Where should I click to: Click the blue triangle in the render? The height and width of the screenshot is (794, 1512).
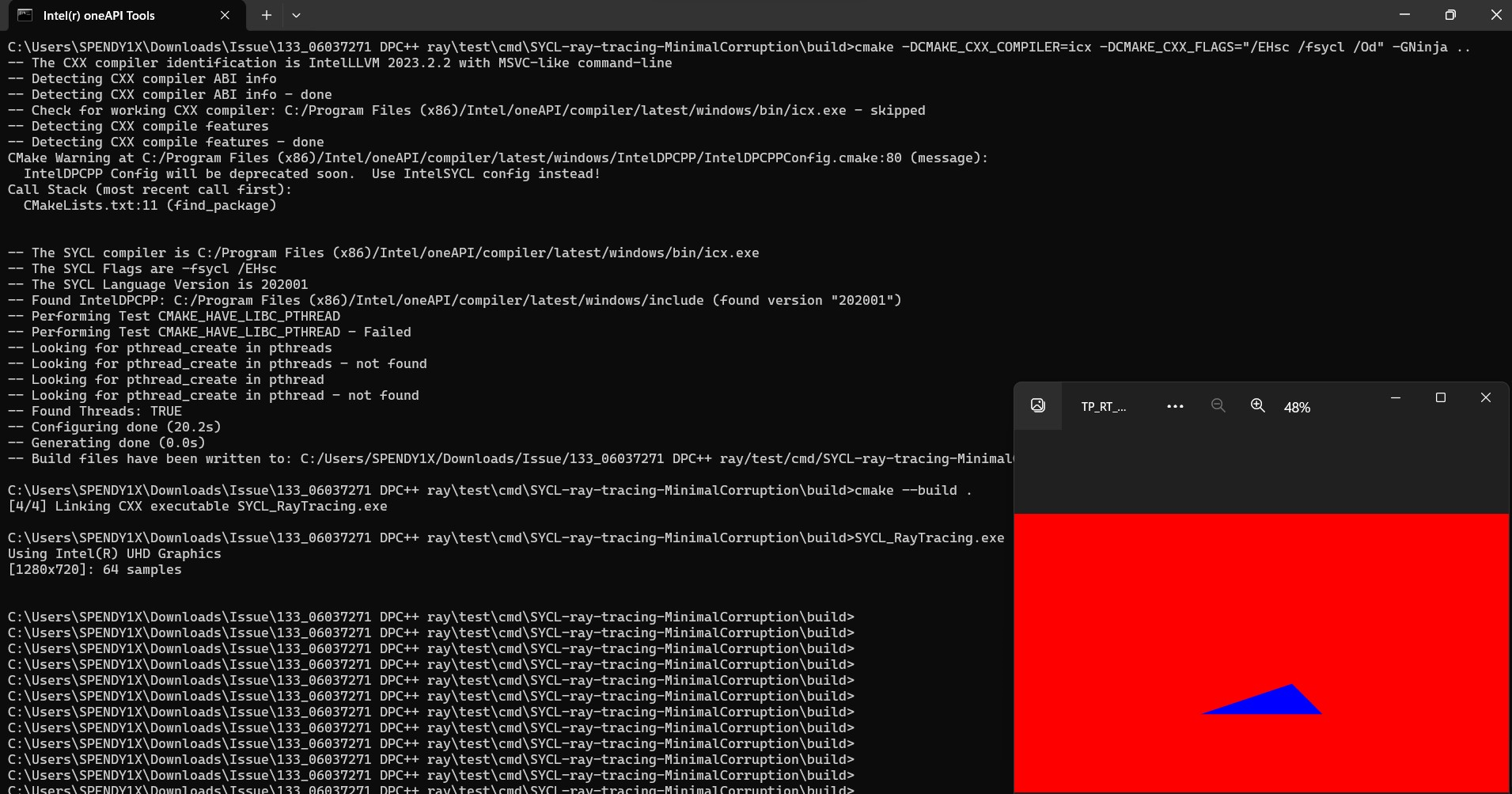[x=1264, y=701]
